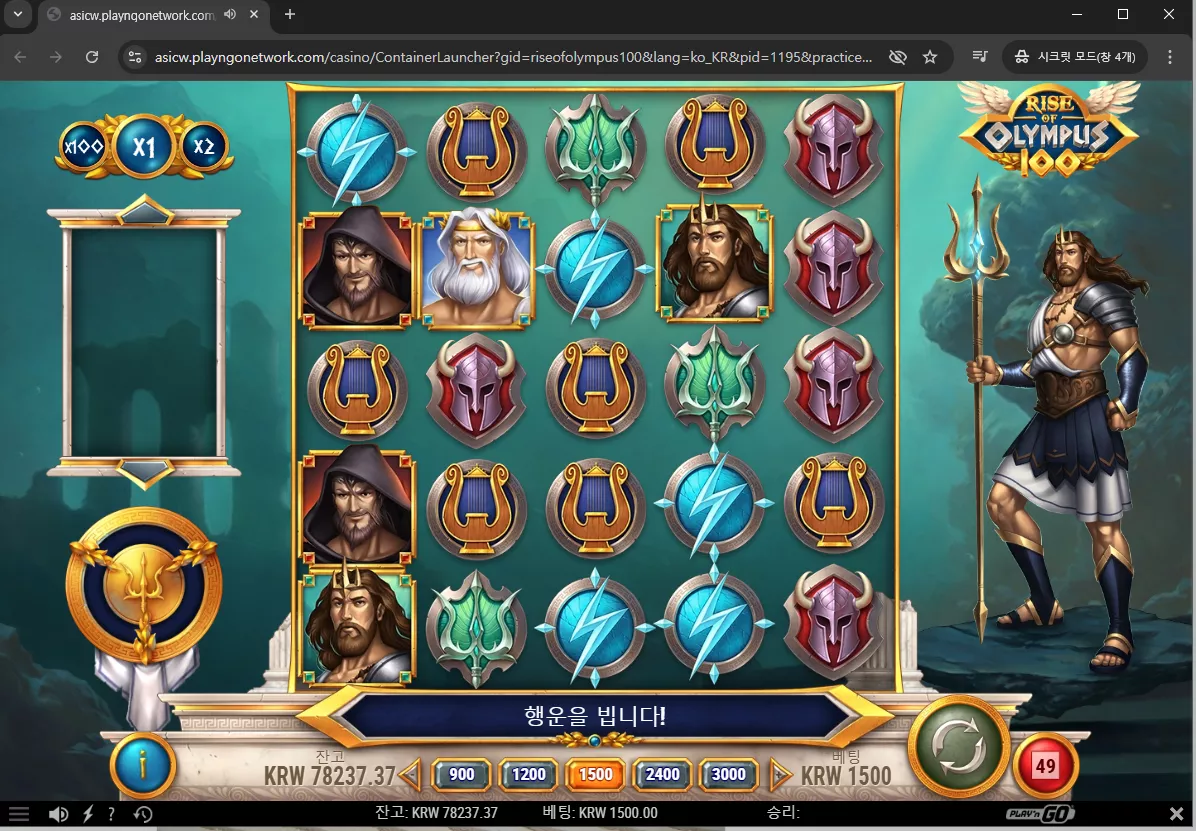The image size is (1196, 831).
Task: Open media controls icon in Chrome toolbar
Action: [980, 56]
